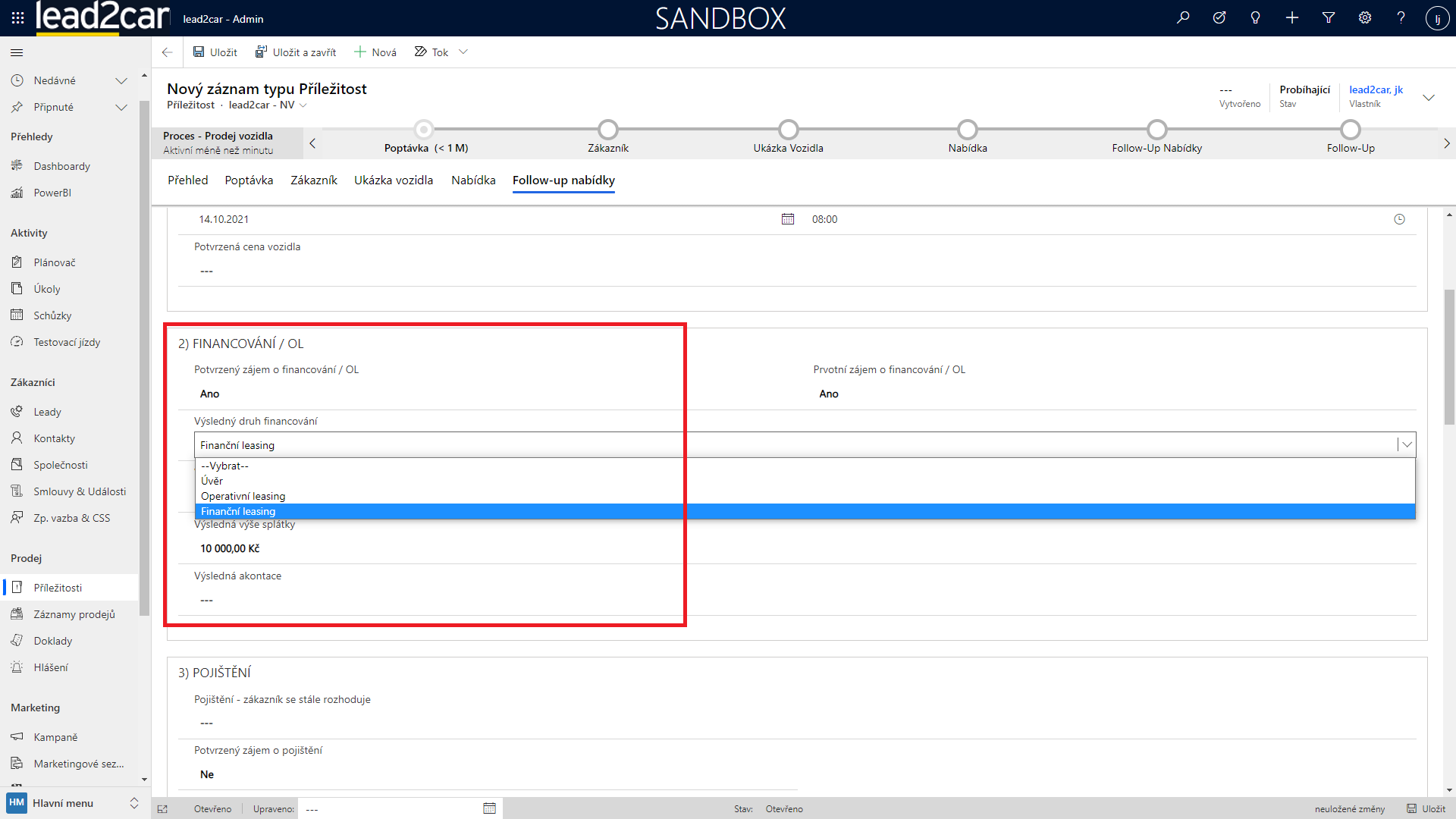This screenshot has width=1456, height=819.
Task: Click the clock icon in time field
Action: point(1399,219)
